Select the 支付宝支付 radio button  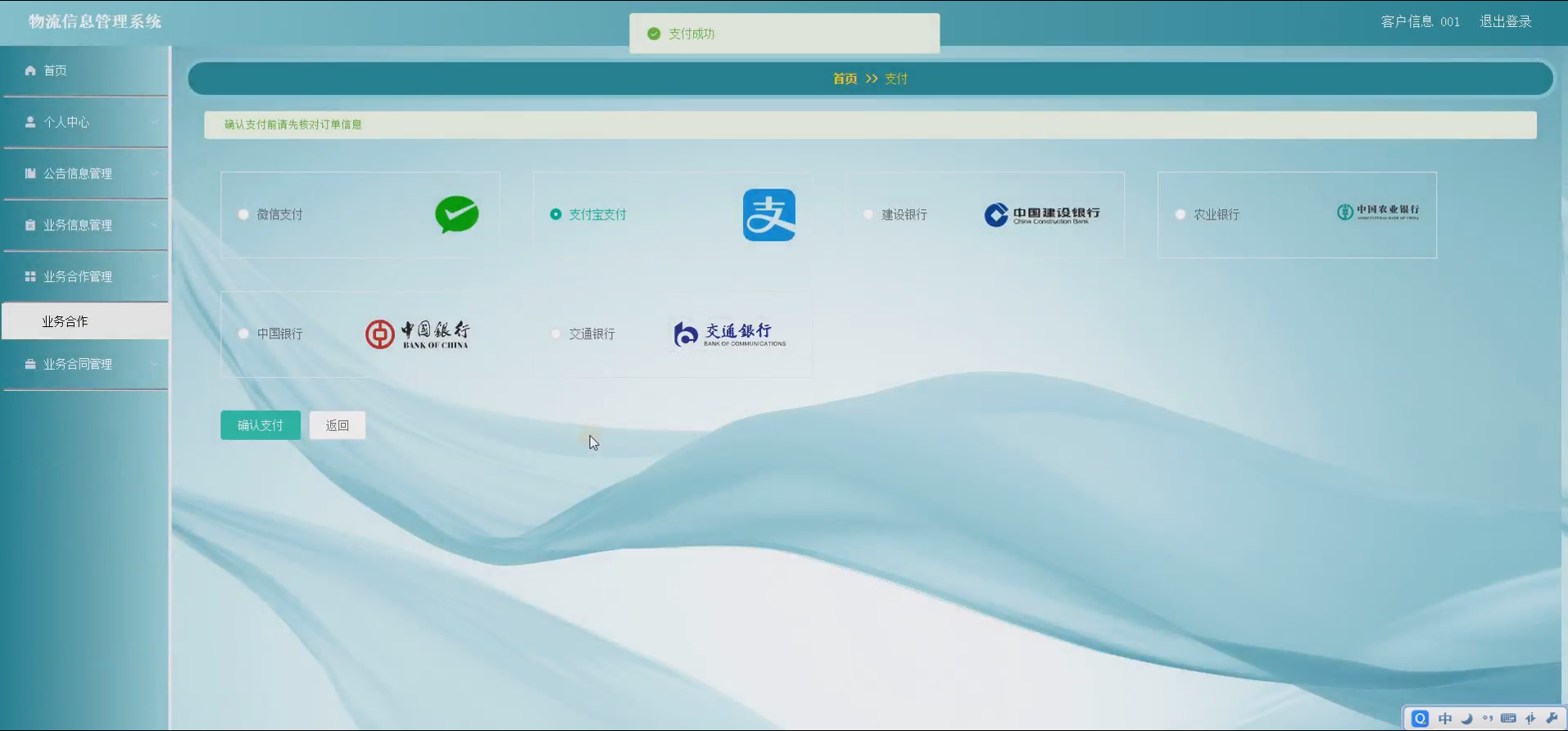555,215
